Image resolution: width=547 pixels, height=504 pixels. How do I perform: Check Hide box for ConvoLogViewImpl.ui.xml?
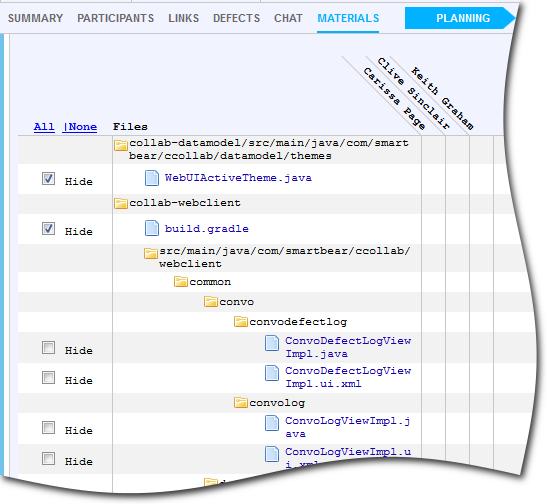coord(48,458)
